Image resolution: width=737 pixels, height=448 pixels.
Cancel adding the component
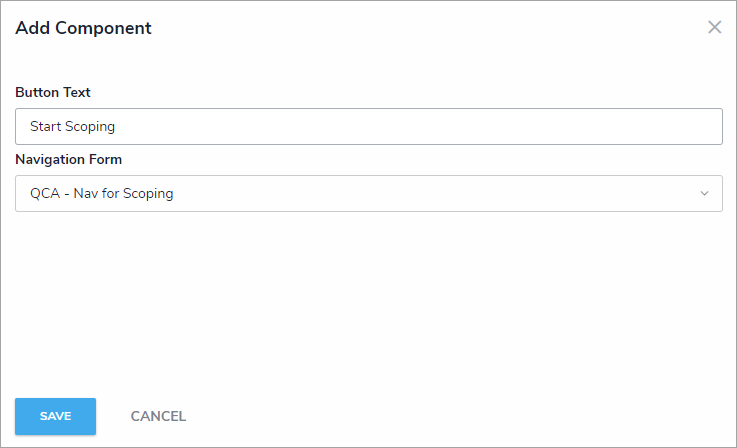[x=158, y=416]
